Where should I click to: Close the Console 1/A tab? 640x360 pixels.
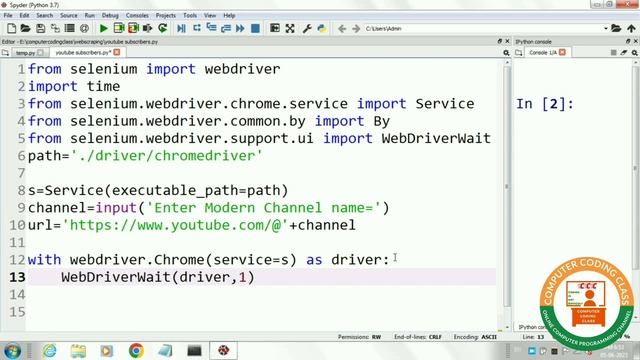click(x=562, y=52)
